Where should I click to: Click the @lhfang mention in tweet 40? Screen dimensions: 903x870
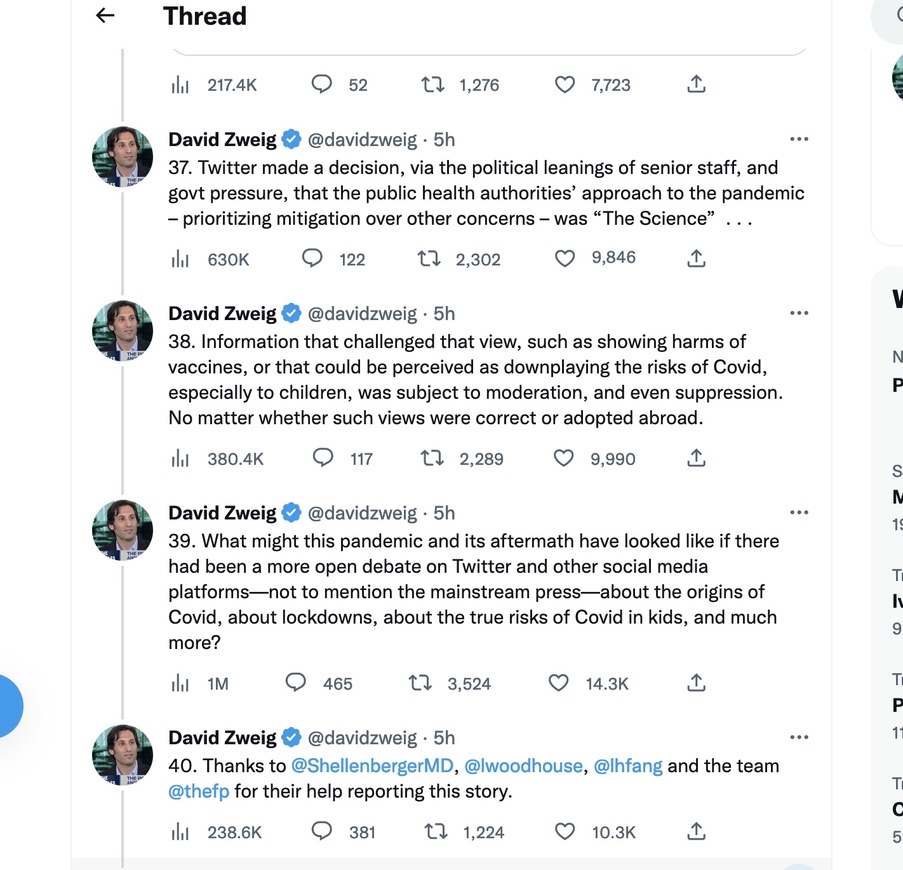coord(627,766)
